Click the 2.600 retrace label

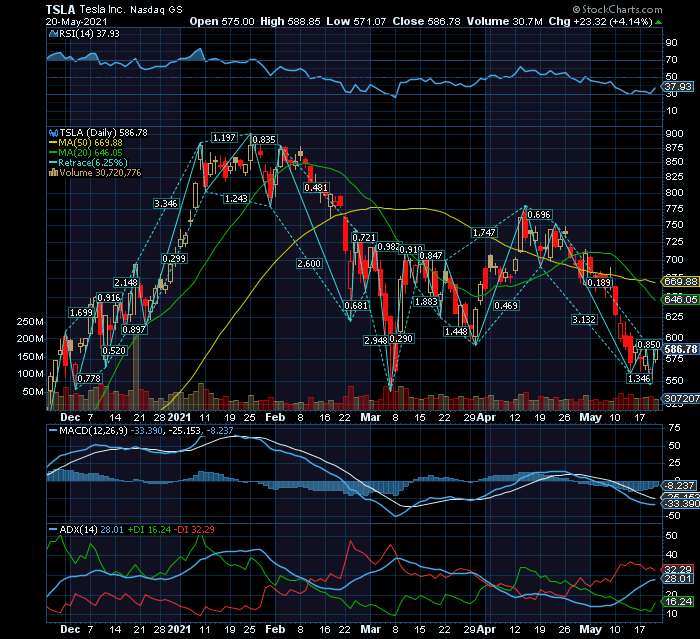point(309,263)
